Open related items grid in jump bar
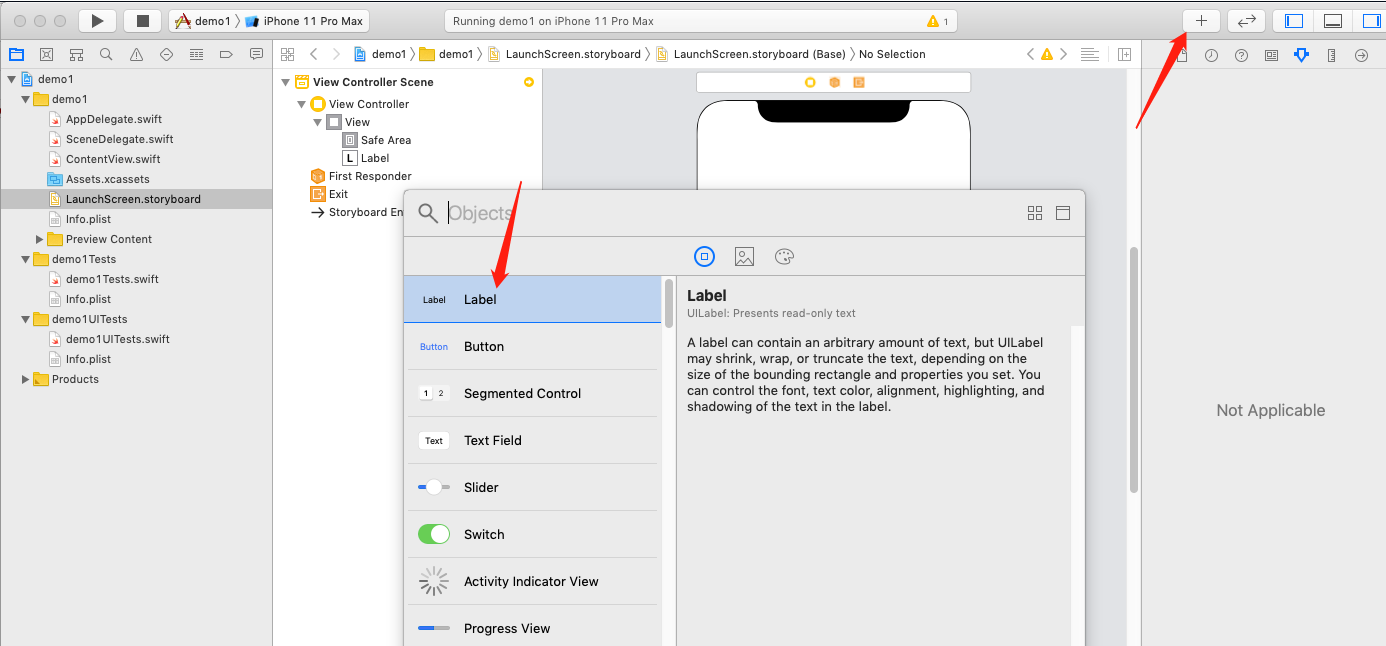This screenshot has width=1386, height=646. pos(287,54)
